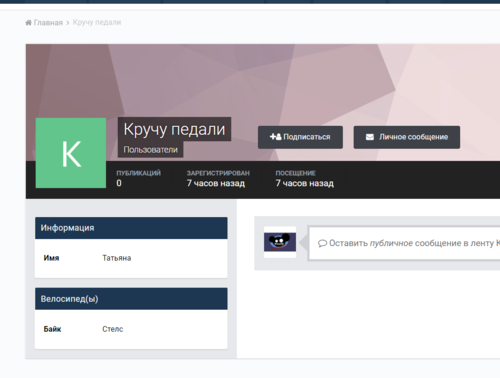This screenshot has width=500, height=378.
Task: Click the Кручу педали breadcrumb text
Action: [x=97, y=22]
